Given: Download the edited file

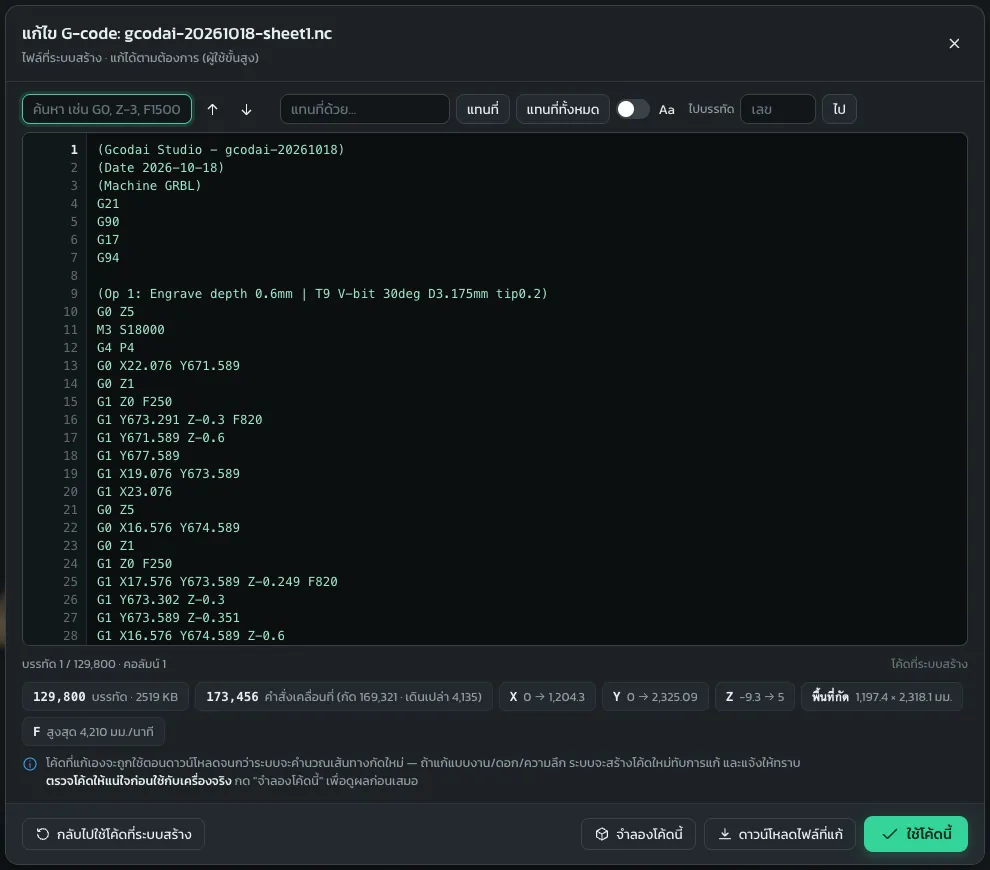Looking at the screenshot, I should click(x=780, y=834).
